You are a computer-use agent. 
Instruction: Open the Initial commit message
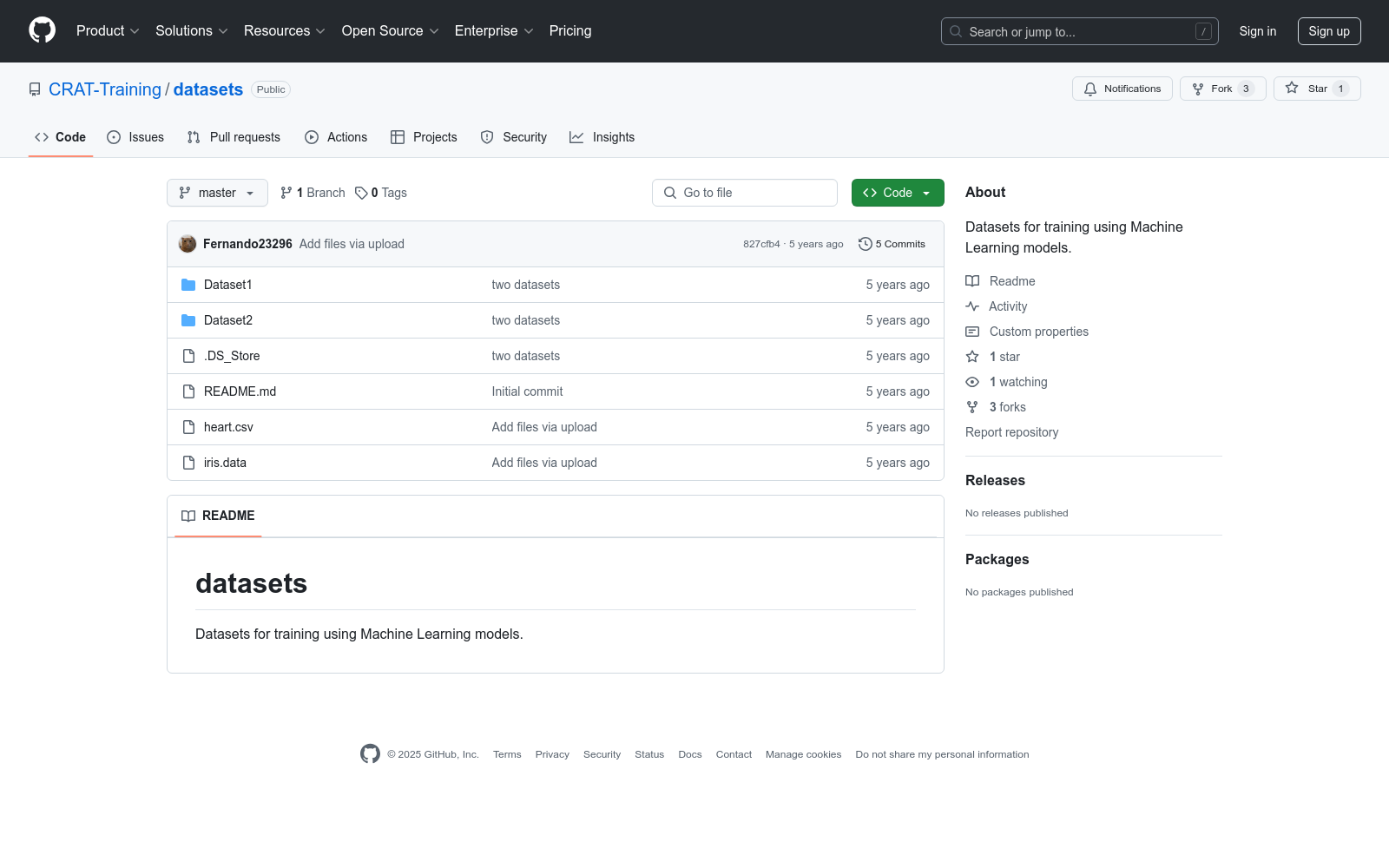point(527,391)
